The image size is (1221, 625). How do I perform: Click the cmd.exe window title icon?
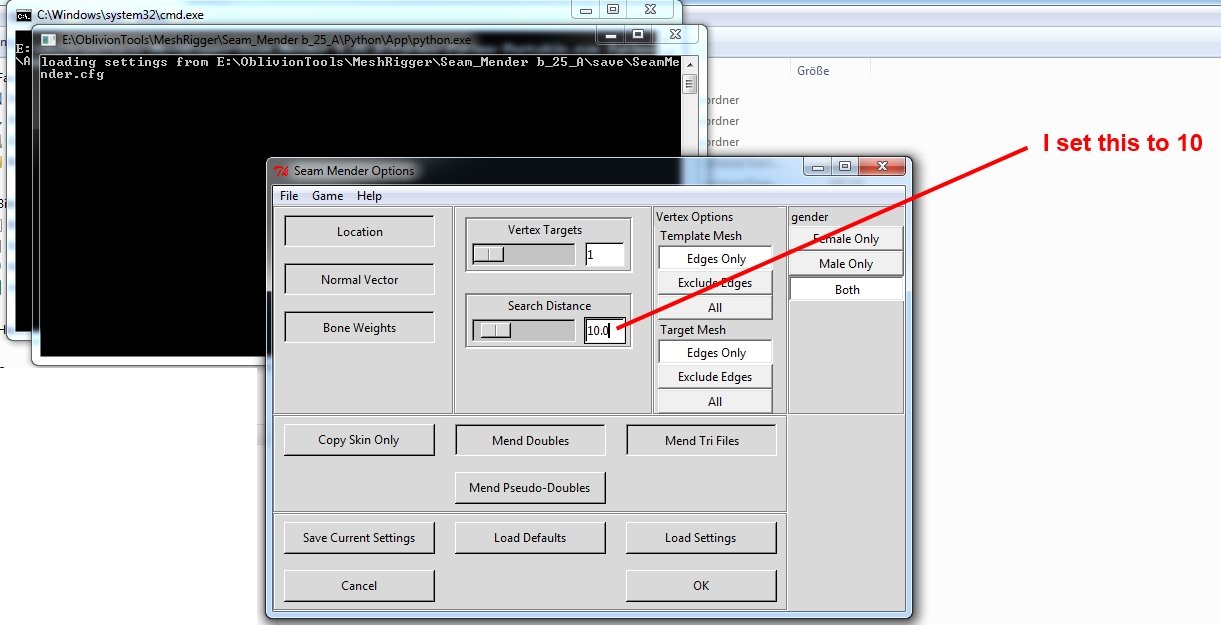(x=23, y=15)
